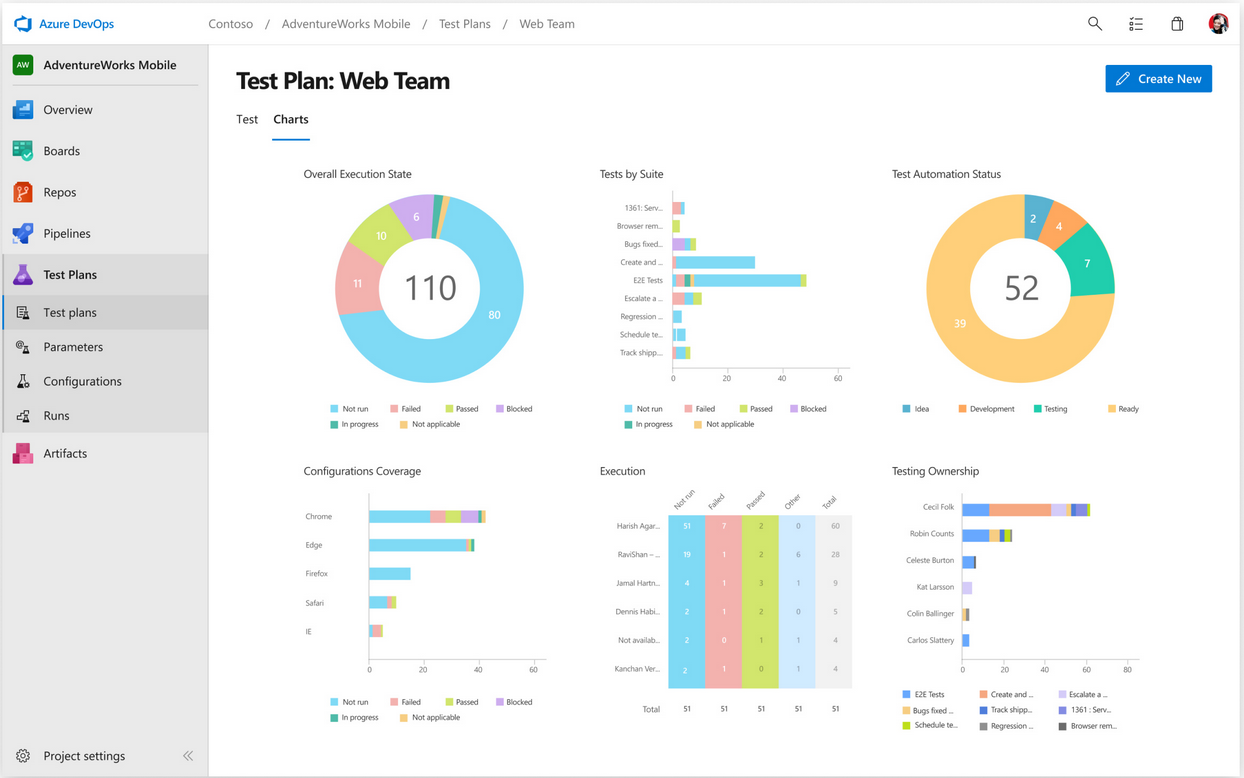Click the AdventureWorks Mobile breadcrumb link
This screenshot has height=778, width=1244.
tap(346, 24)
